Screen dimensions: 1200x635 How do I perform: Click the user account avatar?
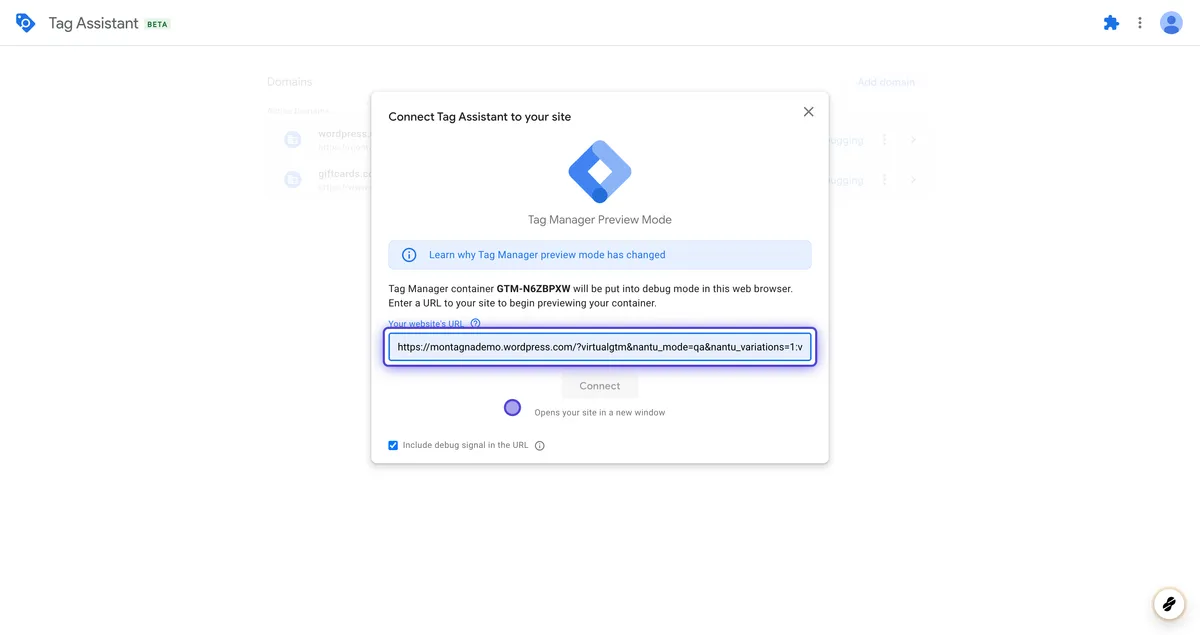click(1171, 22)
